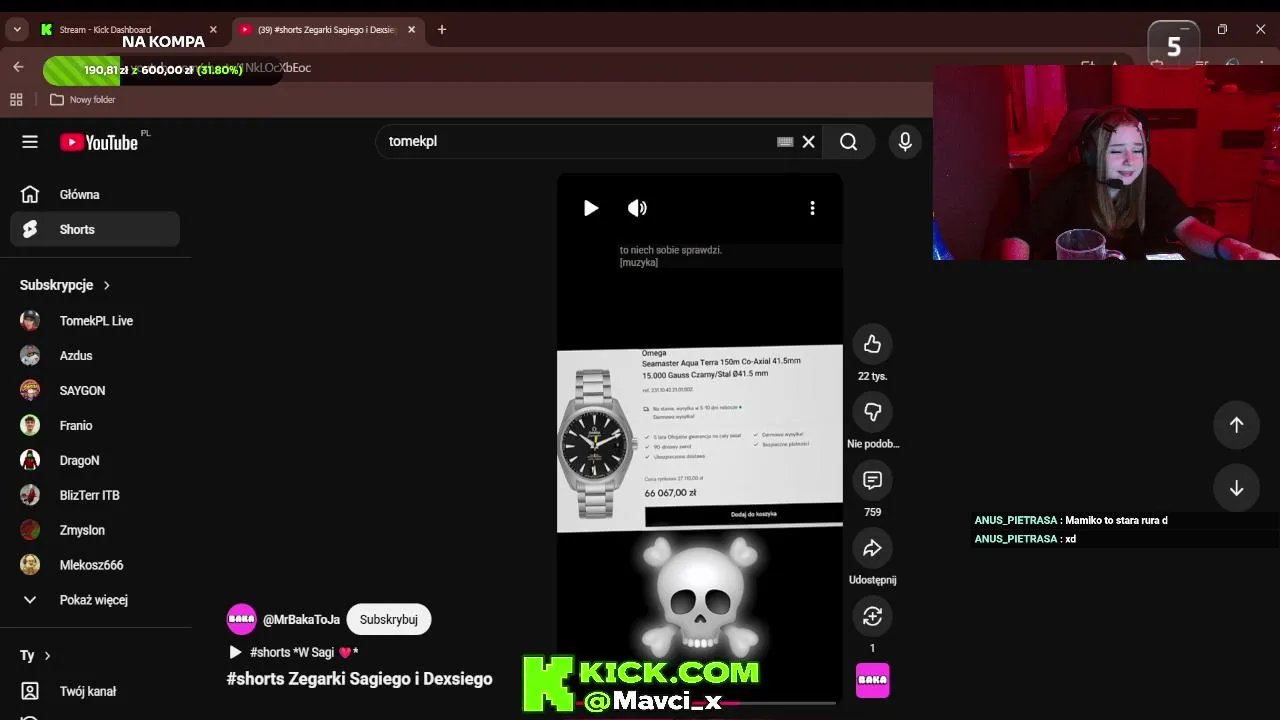Open the comments with 759 count
The width and height of the screenshot is (1280, 720).
(x=872, y=480)
